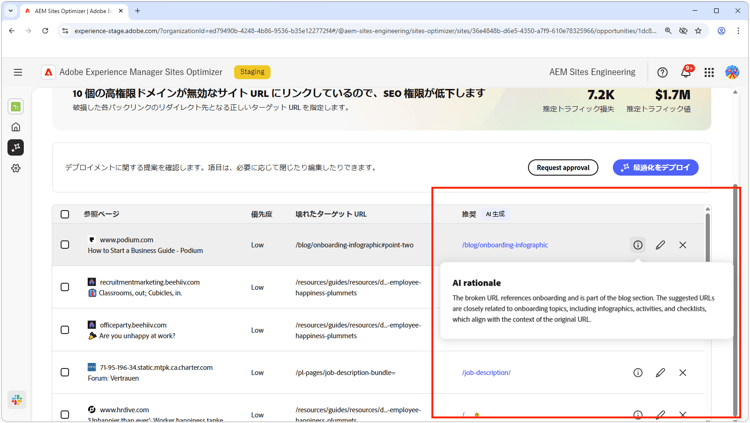750x423 pixels.
Task: Click the Staging badge
Action: [252, 72]
